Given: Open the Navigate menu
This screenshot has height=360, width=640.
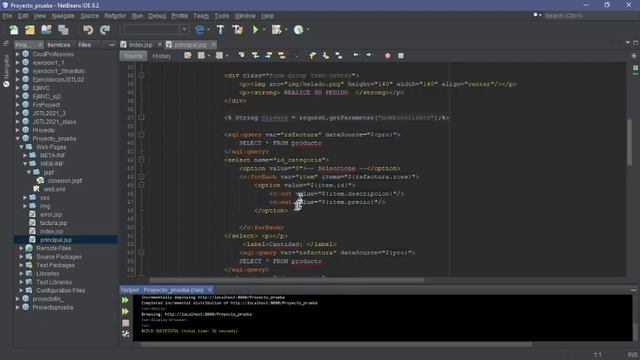Looking at the screenshot, I should [x=63, y=16].
